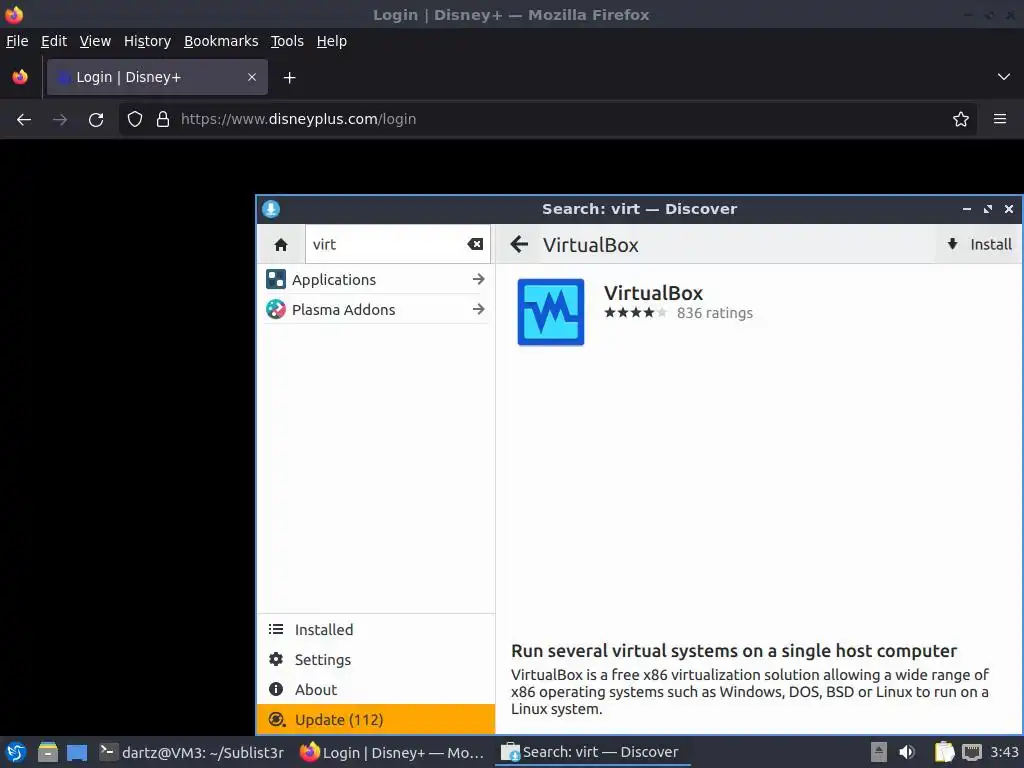Switch to Login | Disney+ taskbar entry
Image resolution: width=1024 pixels, height=768 pixels.
(392, 752)
